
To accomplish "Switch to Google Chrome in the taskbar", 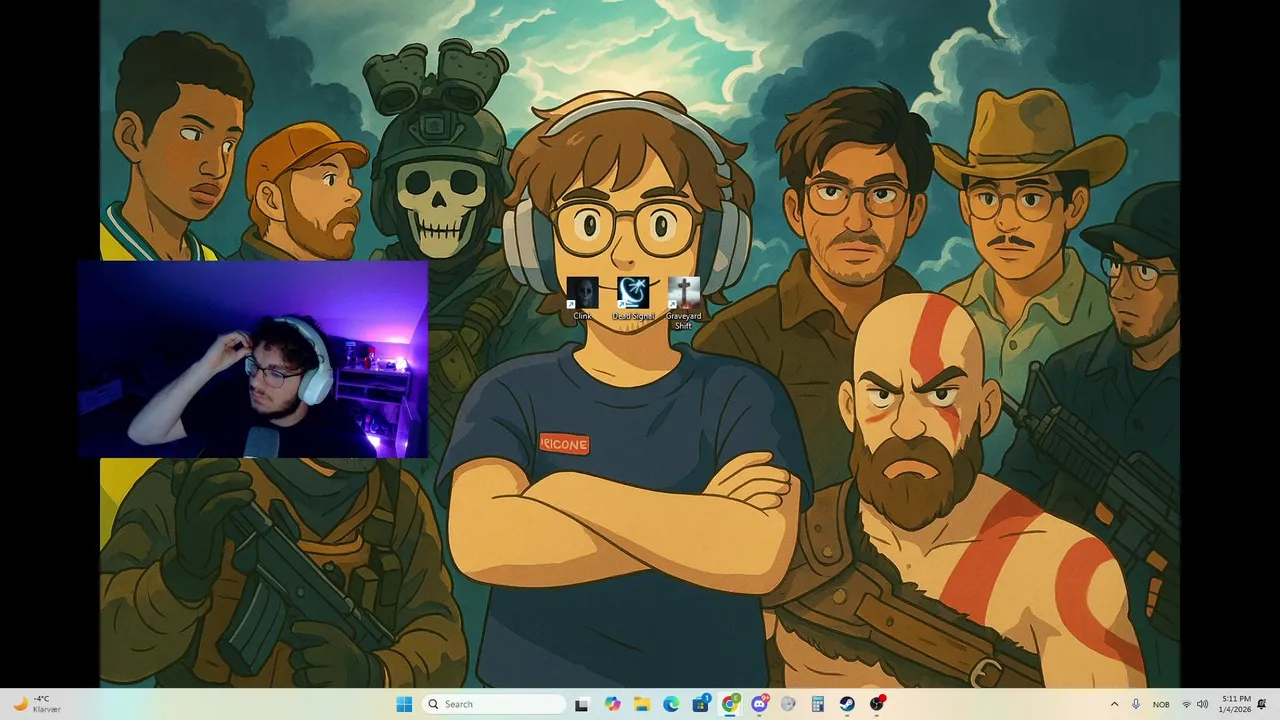I will tap(730, 704).
